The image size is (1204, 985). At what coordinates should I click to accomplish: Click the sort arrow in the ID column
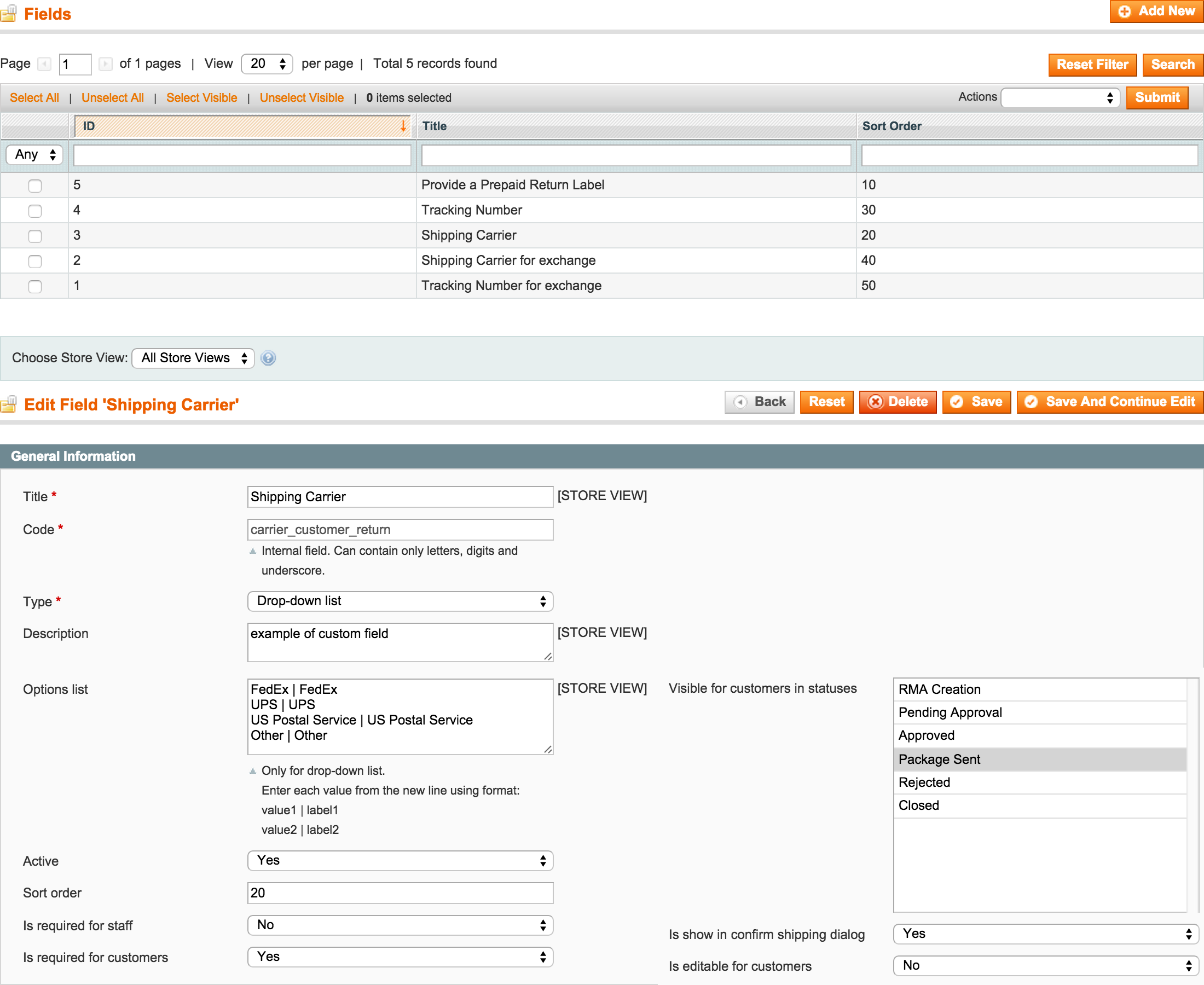(x=403, y=126)
